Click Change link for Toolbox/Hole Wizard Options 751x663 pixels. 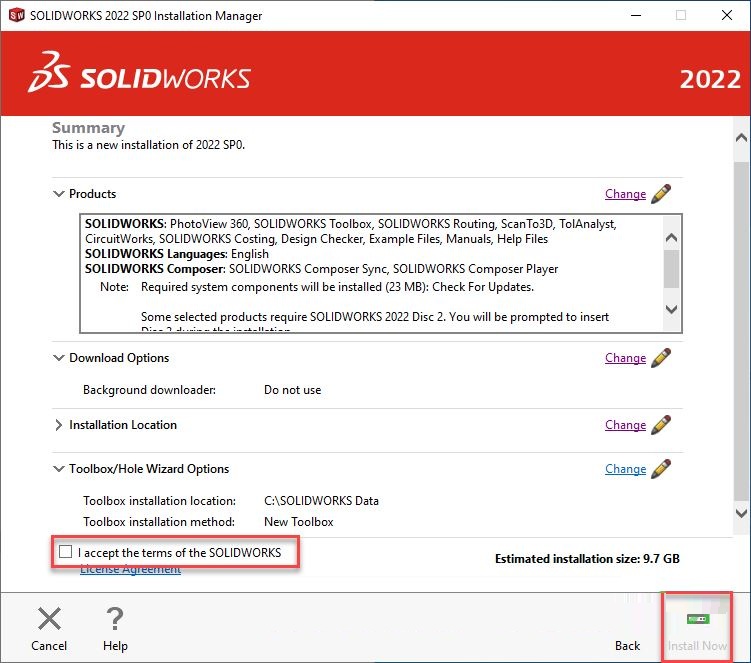pyautogui.click(x=626, y=469)
